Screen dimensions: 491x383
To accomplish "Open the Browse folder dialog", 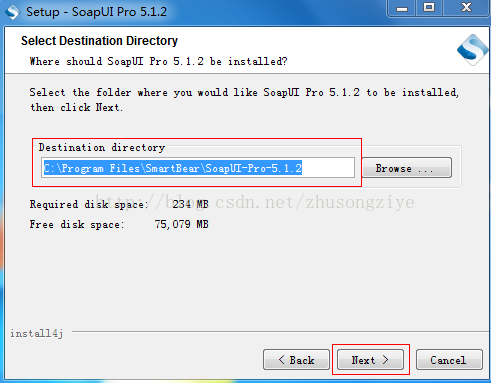I will coord(407,168).
